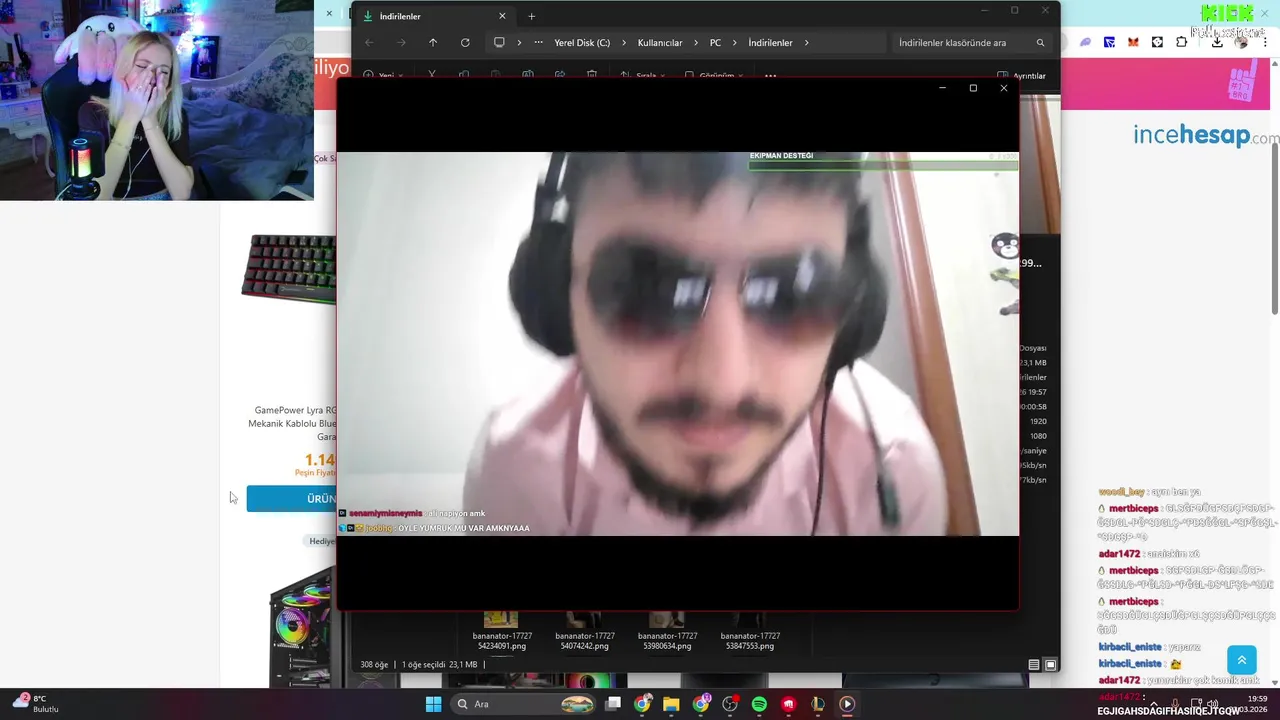Go up one folder level in Explorer
This screenshot has width=1280, height=720.
[x=433, y=42]
